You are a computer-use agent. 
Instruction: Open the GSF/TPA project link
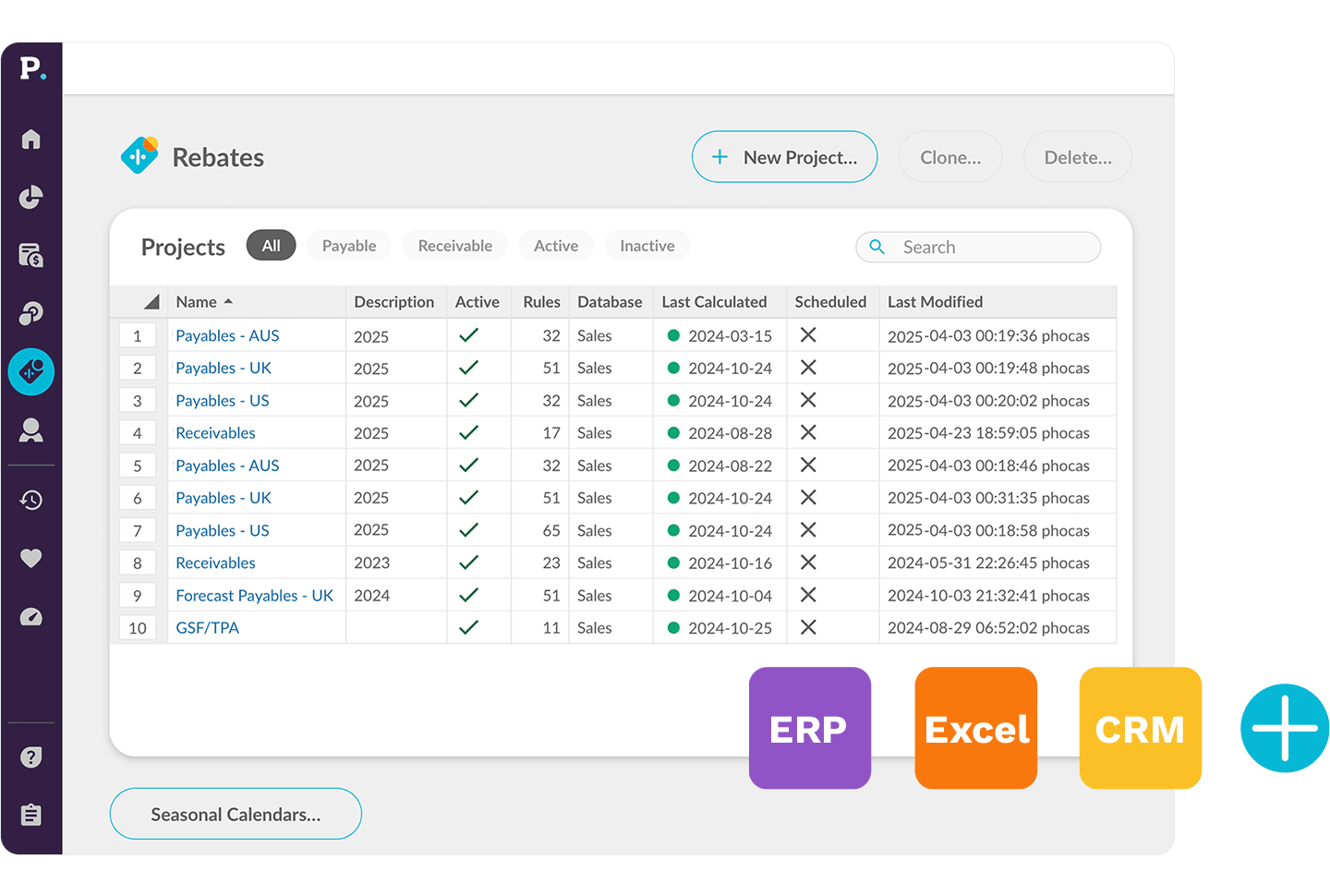[x=207, y=627]
